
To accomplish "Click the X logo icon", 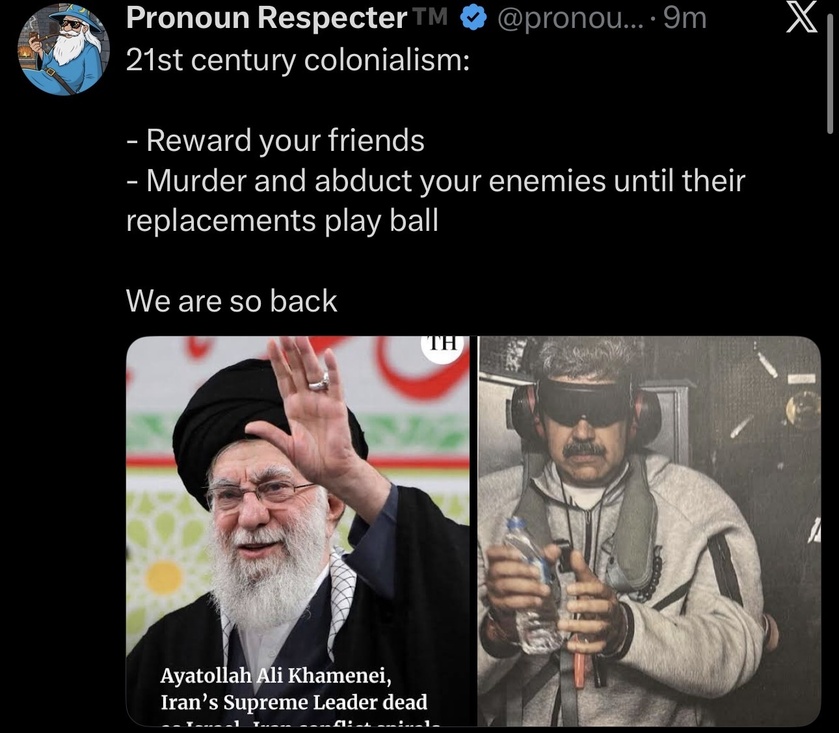I will 802,19.
